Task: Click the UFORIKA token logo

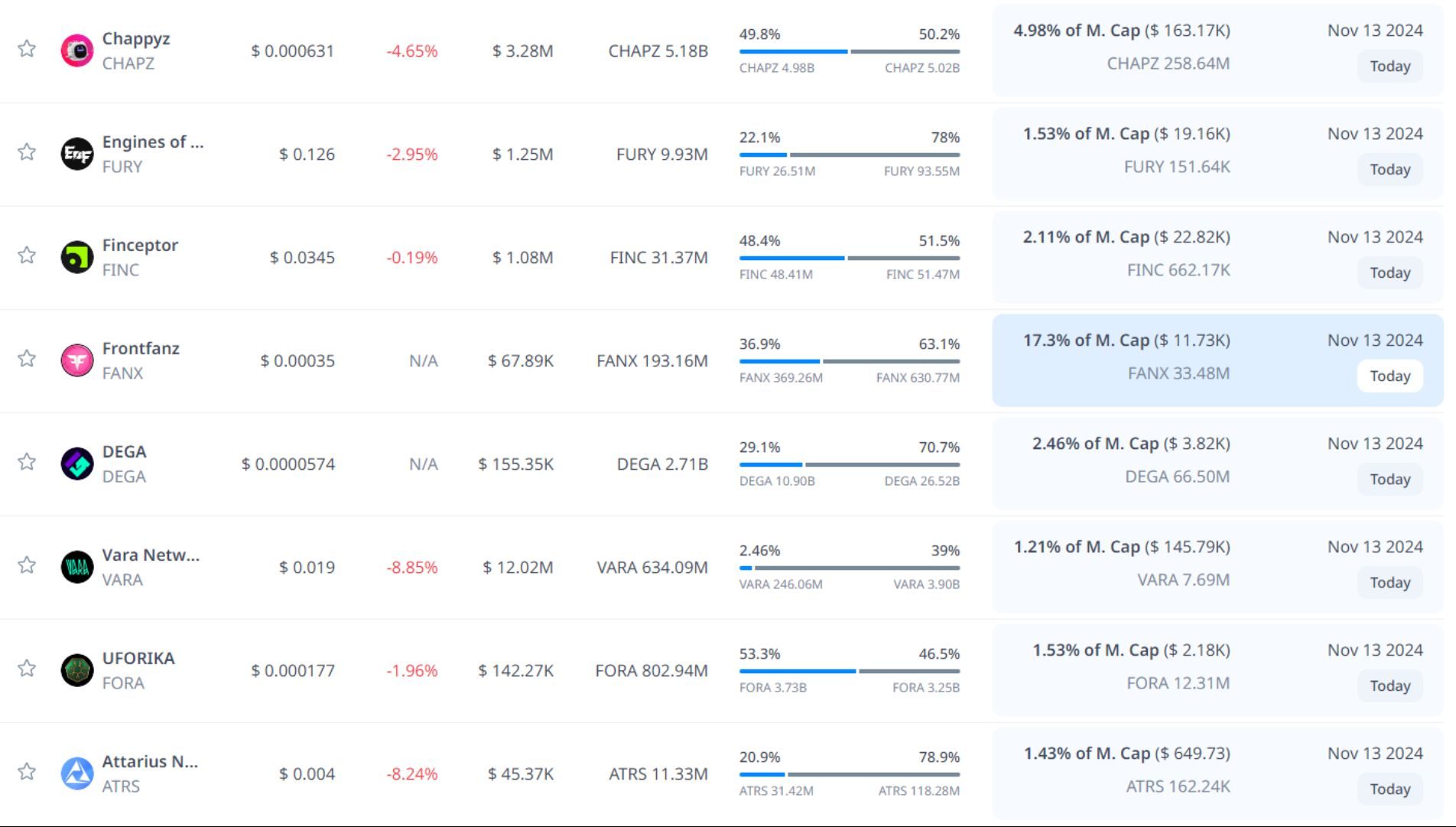Action: pos(76,671)
